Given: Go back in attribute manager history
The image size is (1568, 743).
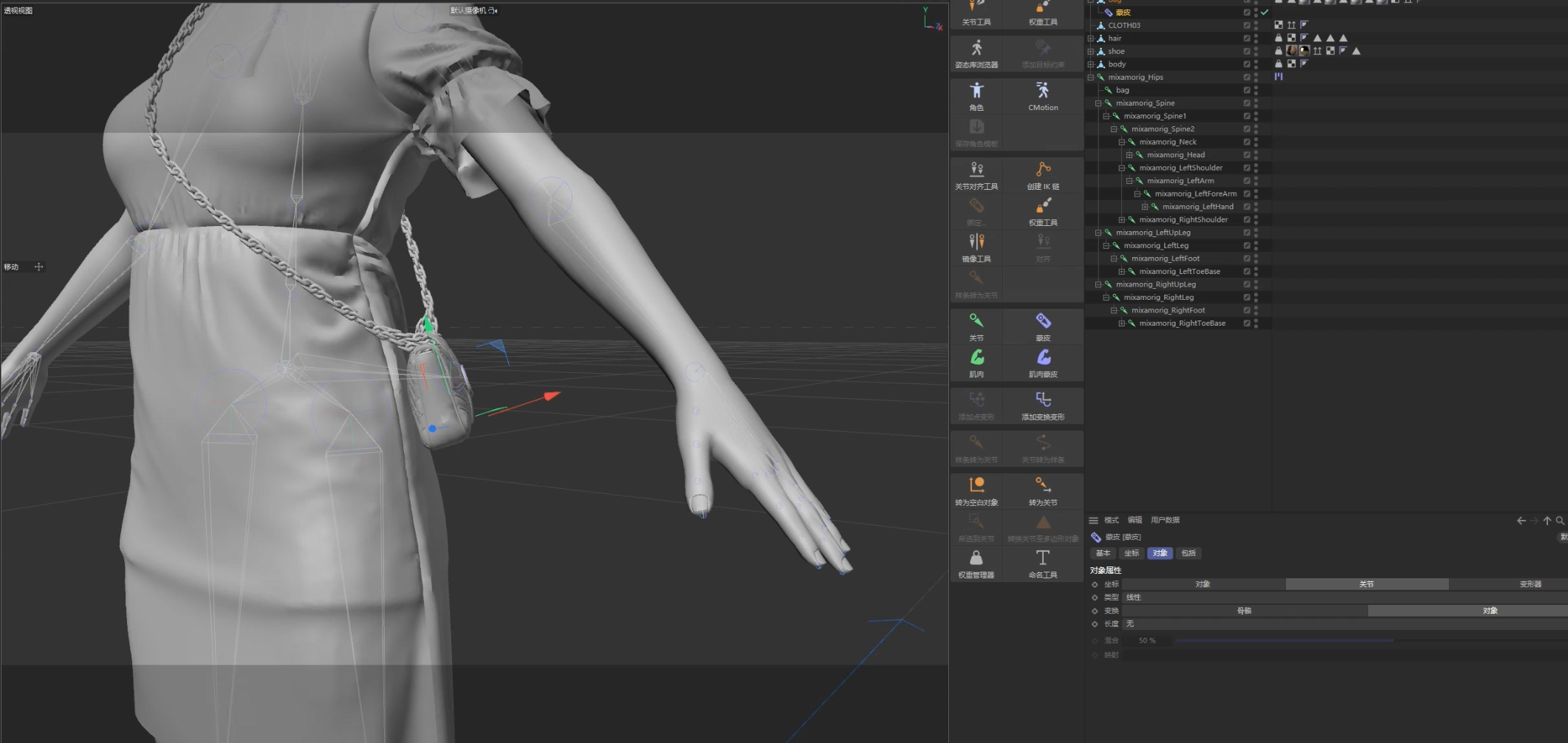Looking at the screenshot, I should (x=1521, y=521).
